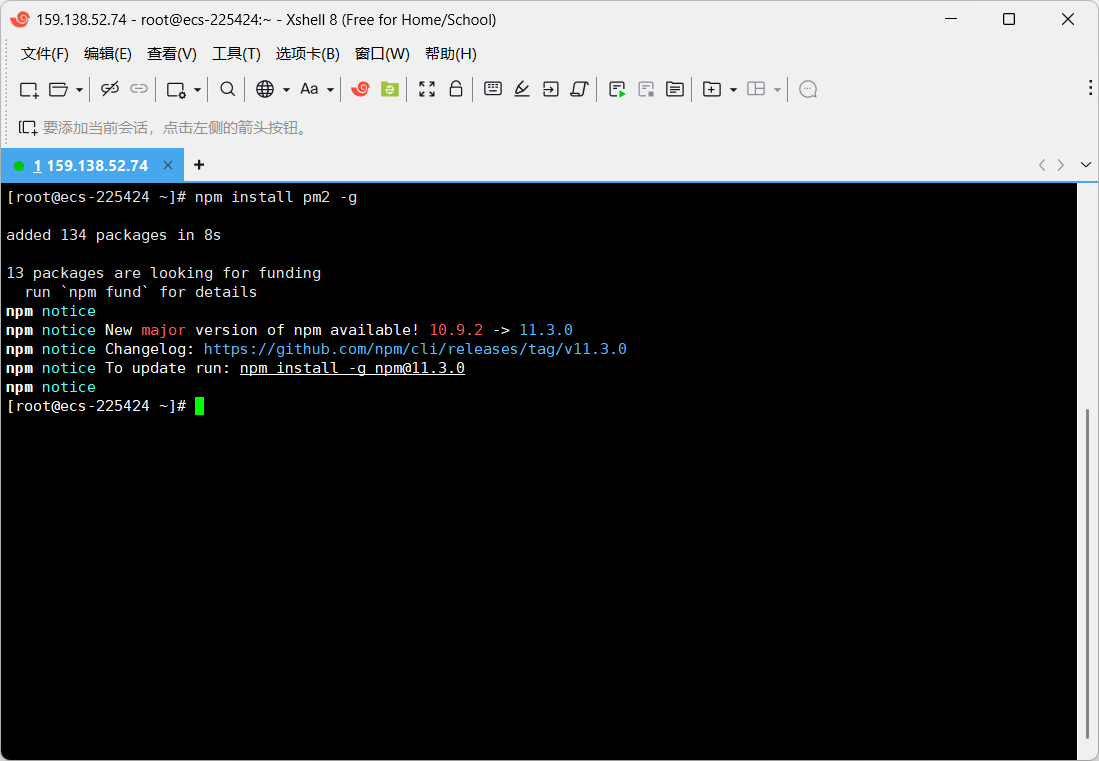Click the 'npm install pm2 -g' command text

(276, 198)
